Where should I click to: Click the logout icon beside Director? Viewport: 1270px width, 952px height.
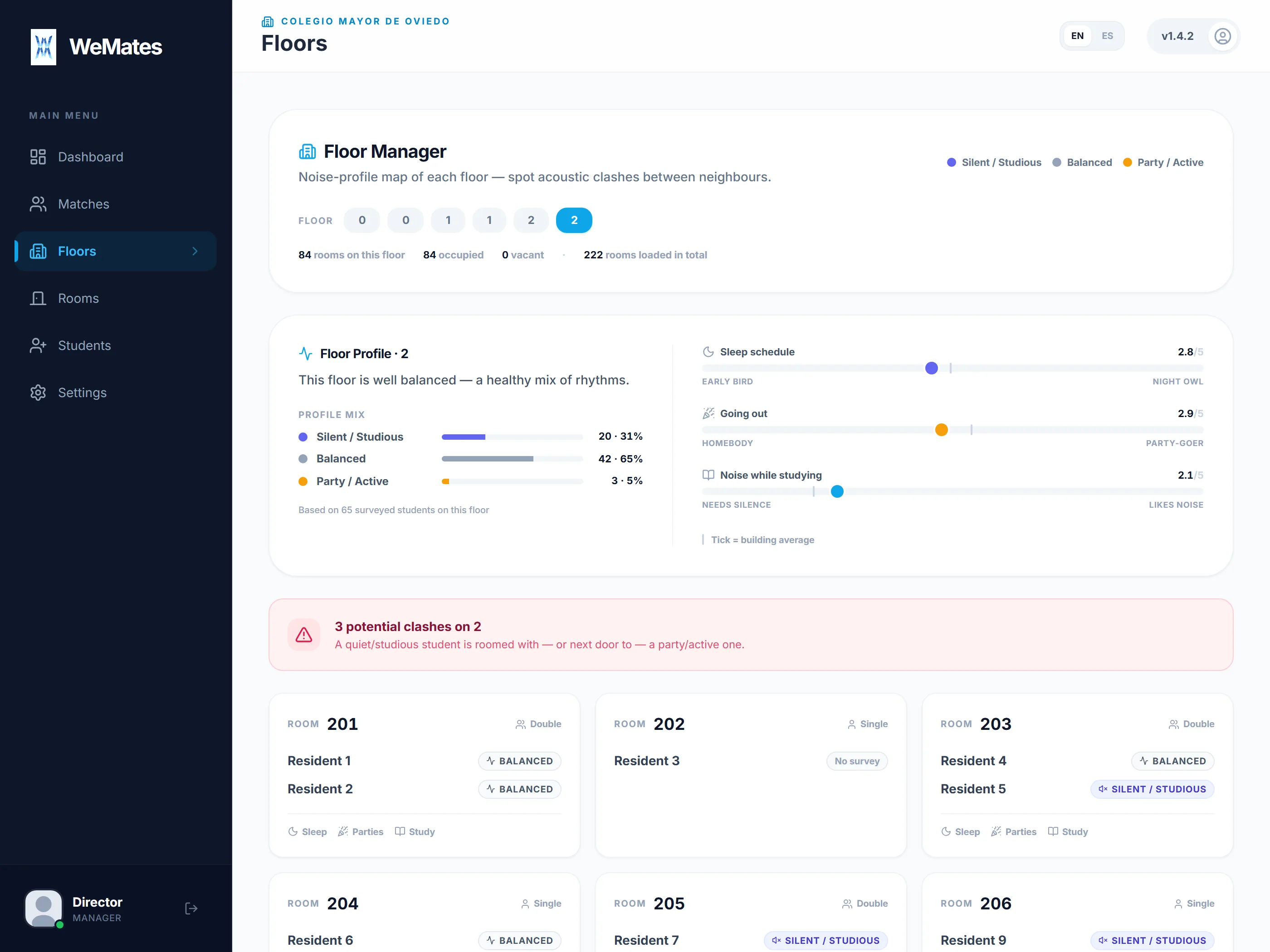click(x=191, y=908)
